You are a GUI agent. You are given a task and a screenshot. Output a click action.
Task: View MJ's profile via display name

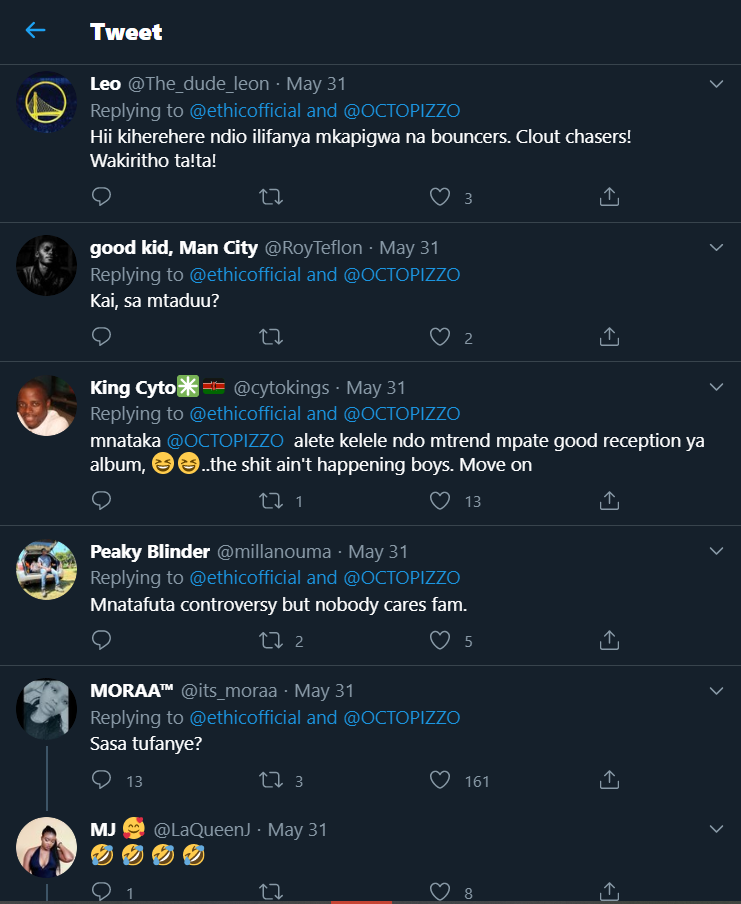pyautogui.click(x=102, y=829)
